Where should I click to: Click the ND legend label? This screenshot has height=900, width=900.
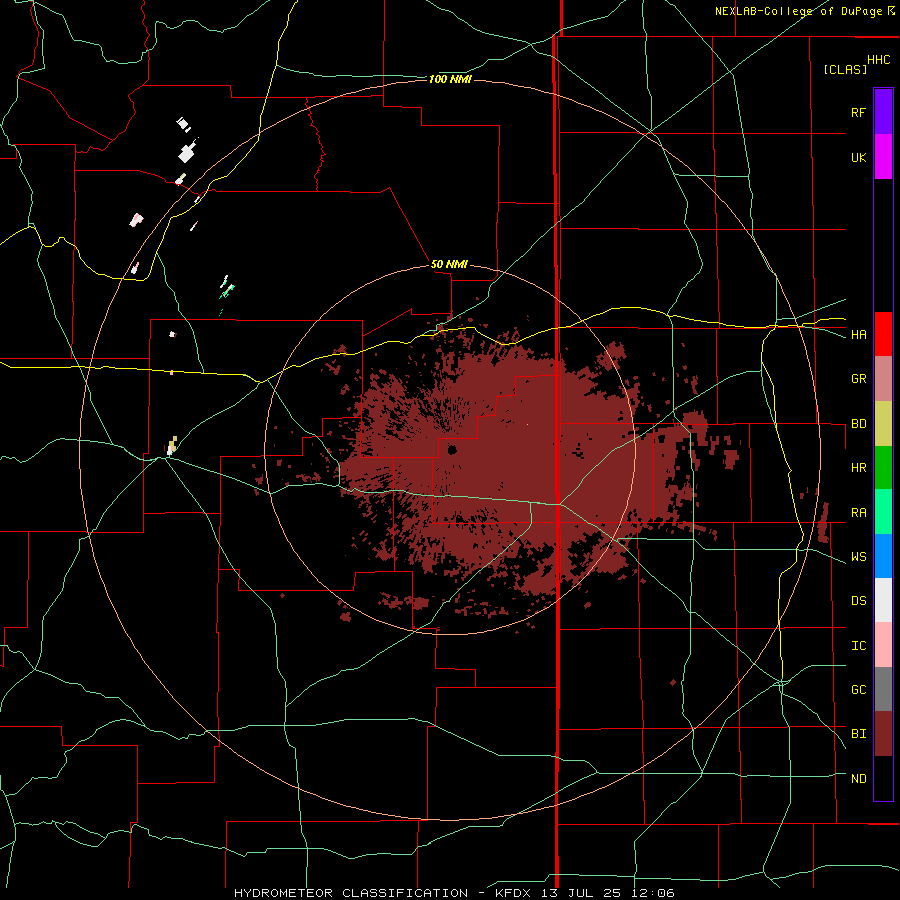[x=858, y=778]
